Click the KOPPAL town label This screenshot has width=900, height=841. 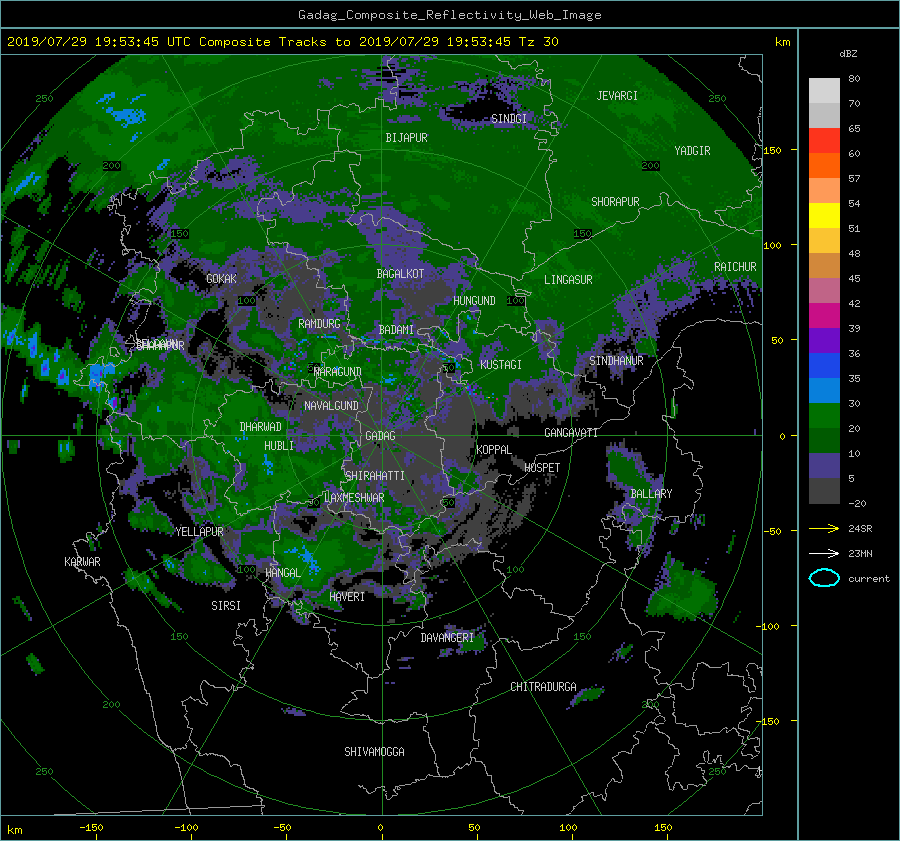494,450
